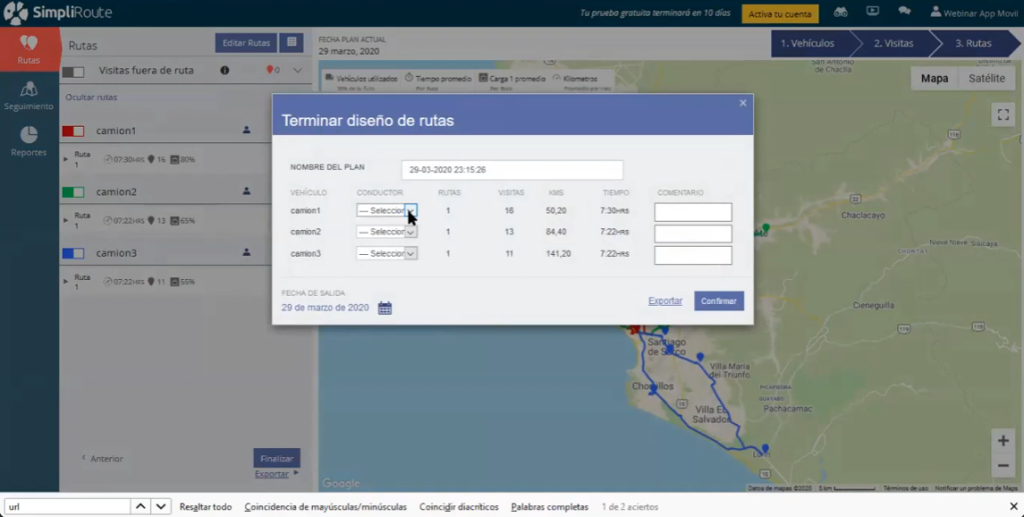Zoom in on the map
This screenshot has height=517, width=1024.
1003,441
